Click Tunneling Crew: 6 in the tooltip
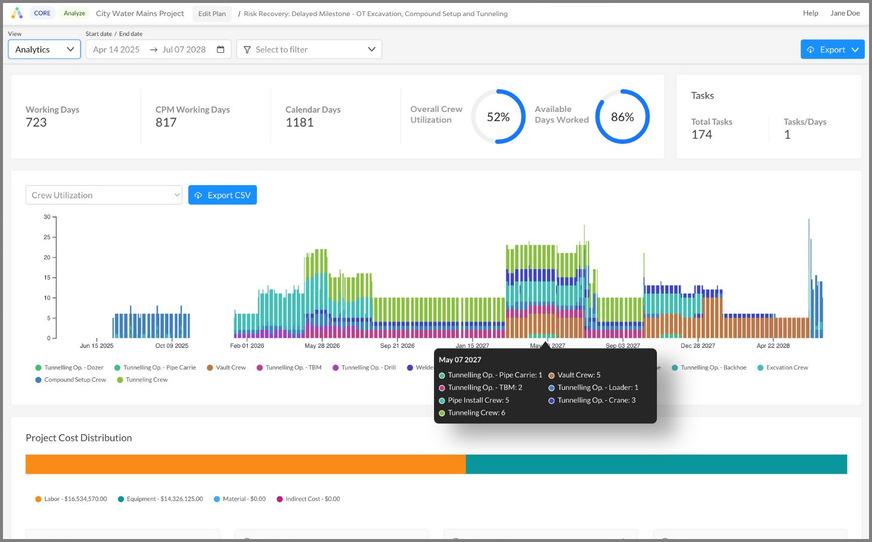 472,413
